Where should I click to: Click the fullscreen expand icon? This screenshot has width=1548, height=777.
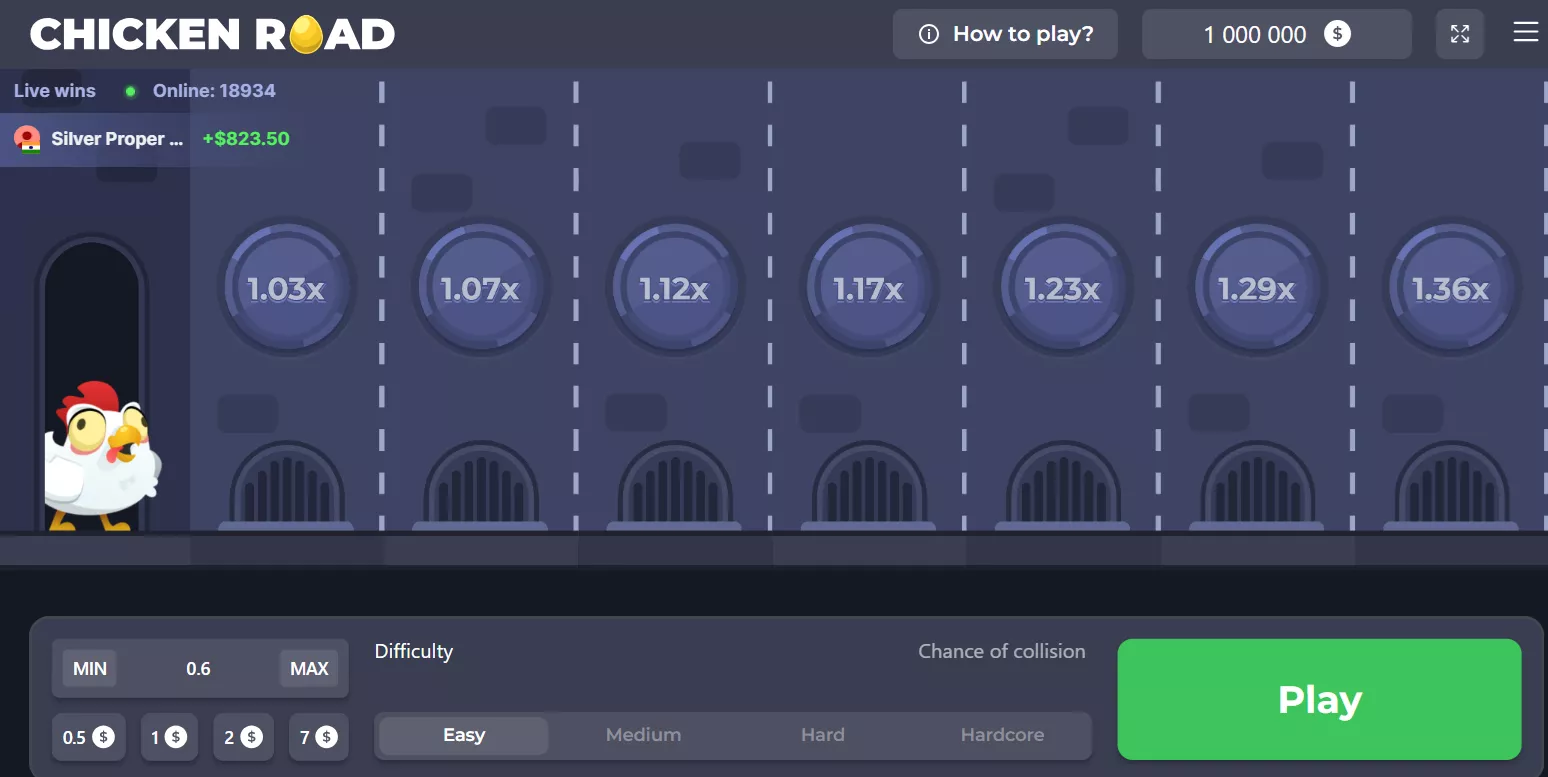pos(1459,34)
